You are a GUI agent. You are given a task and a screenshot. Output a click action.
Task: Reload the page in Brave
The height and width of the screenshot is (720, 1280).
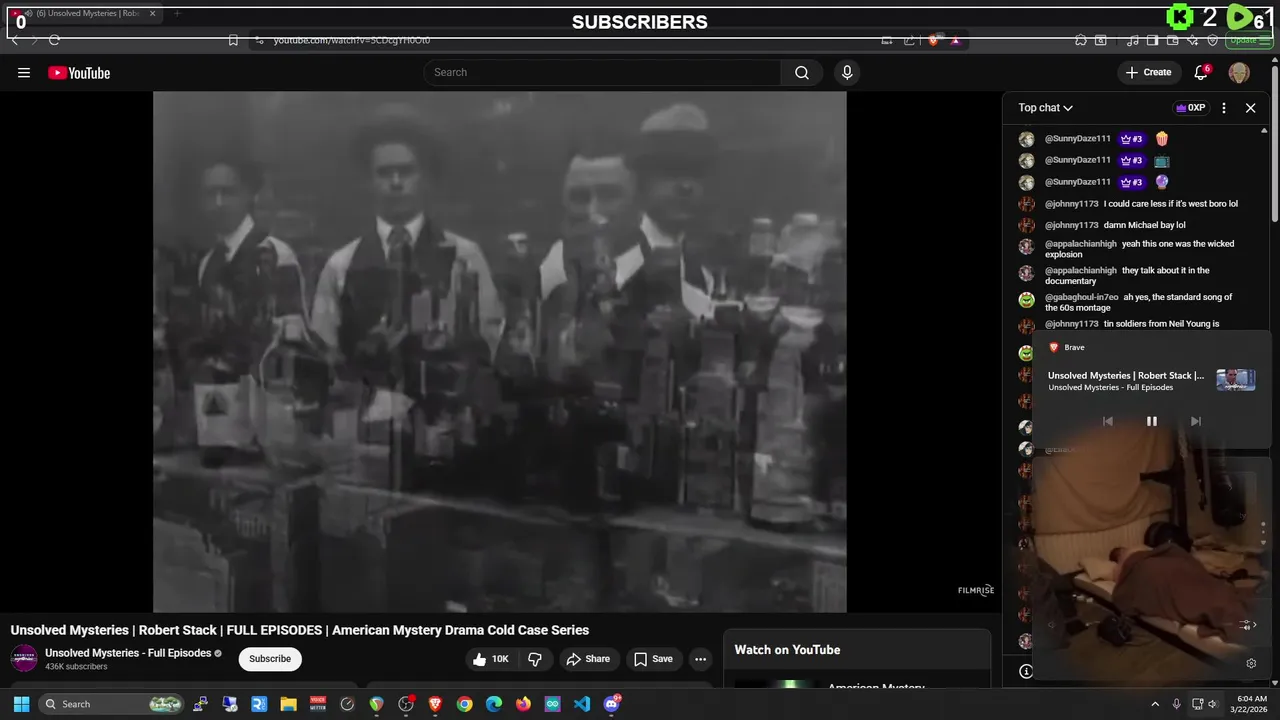click(54, 40)
